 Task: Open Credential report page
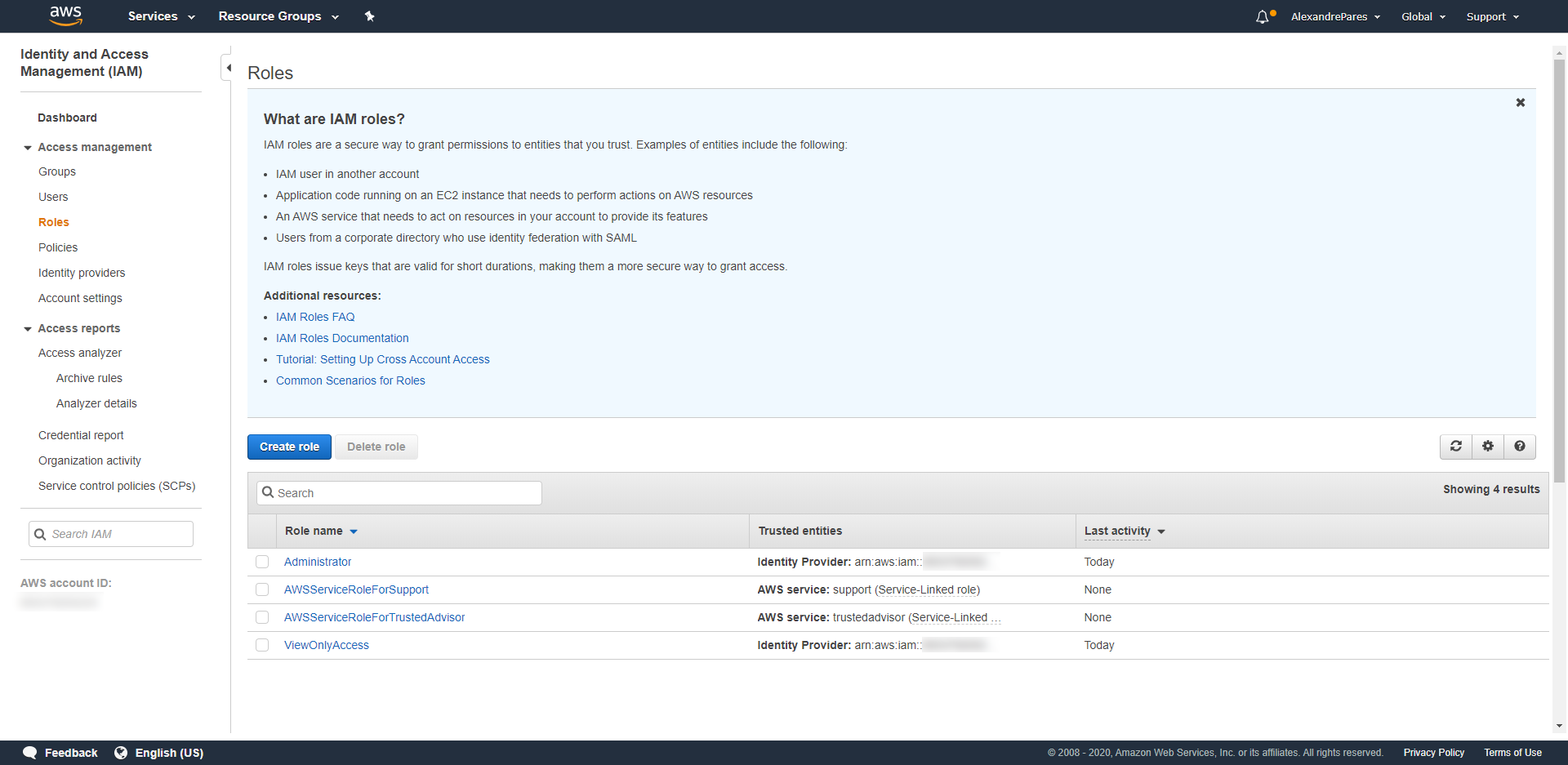pyautogui.click(x=81, y=435)
